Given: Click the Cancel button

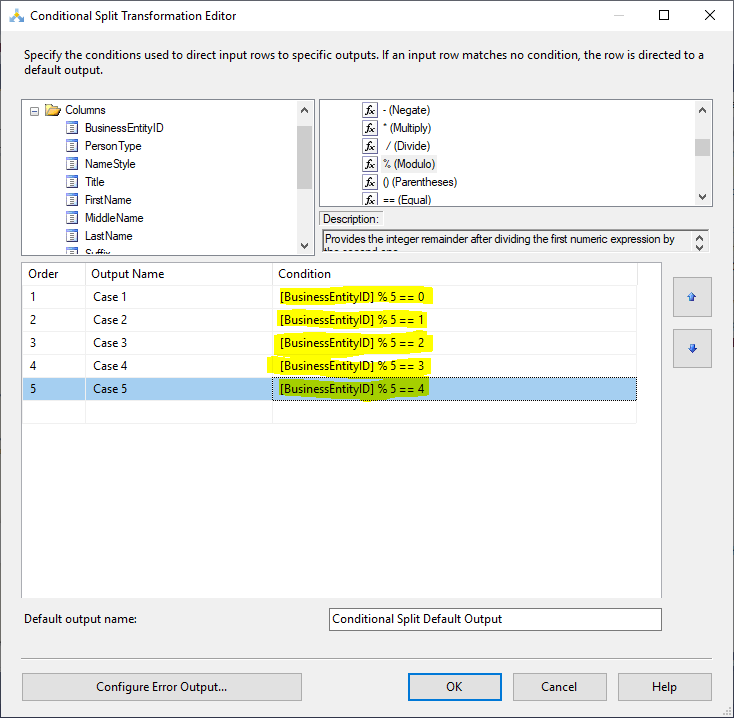Looking at the screenshot, I should click(x=559, y=687).
